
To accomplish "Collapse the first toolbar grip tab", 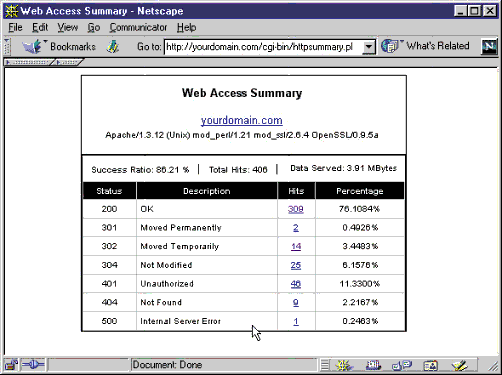I will 29,62.
